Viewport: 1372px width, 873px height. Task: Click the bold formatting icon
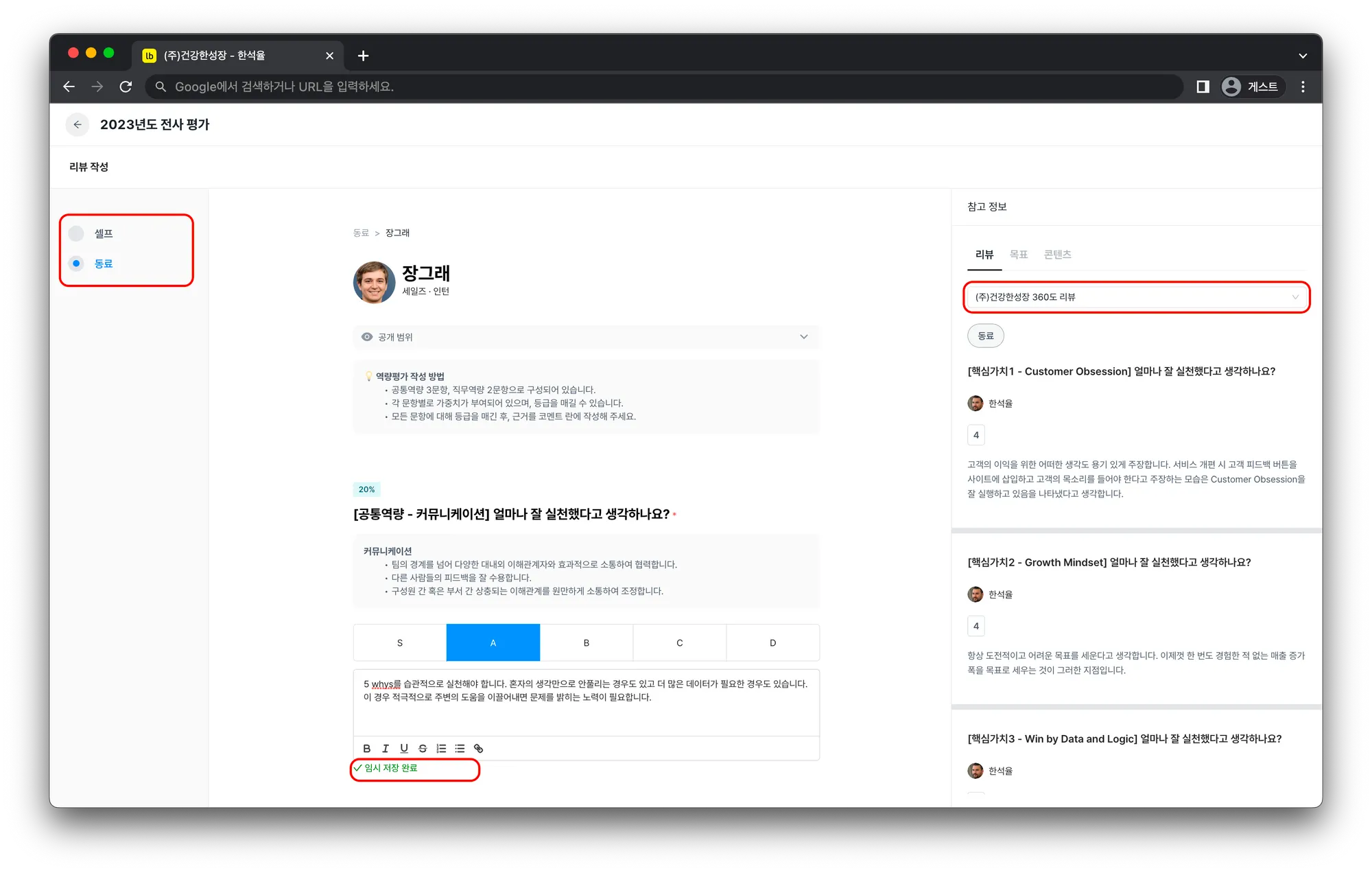[x=367, y=748]
